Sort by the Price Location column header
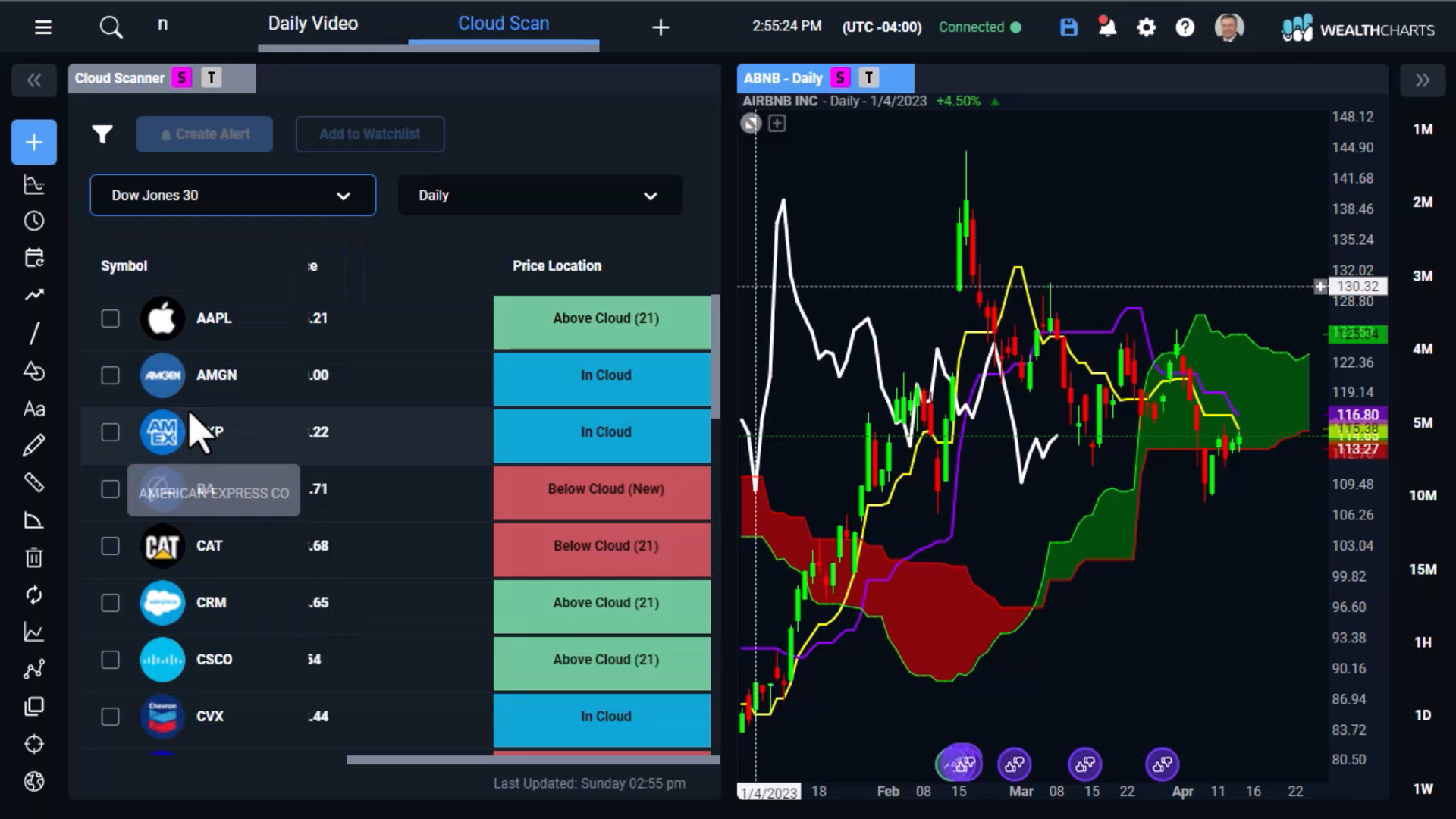This screenshot has height=819, width=1456. click(x=557, y=266)
